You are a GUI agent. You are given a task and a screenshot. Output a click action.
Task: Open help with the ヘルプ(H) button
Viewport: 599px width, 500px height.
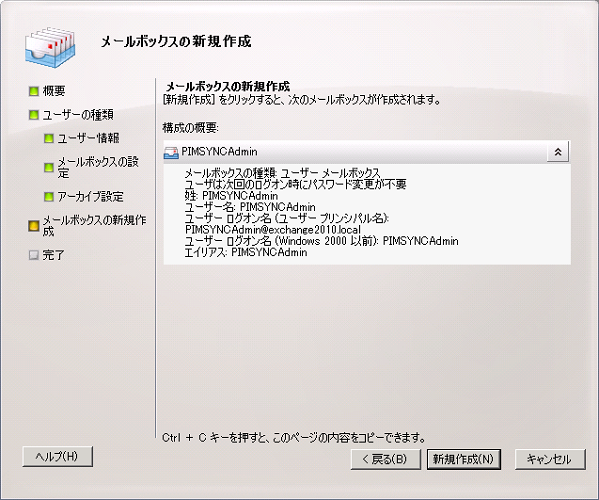click(x=57, y=456)
